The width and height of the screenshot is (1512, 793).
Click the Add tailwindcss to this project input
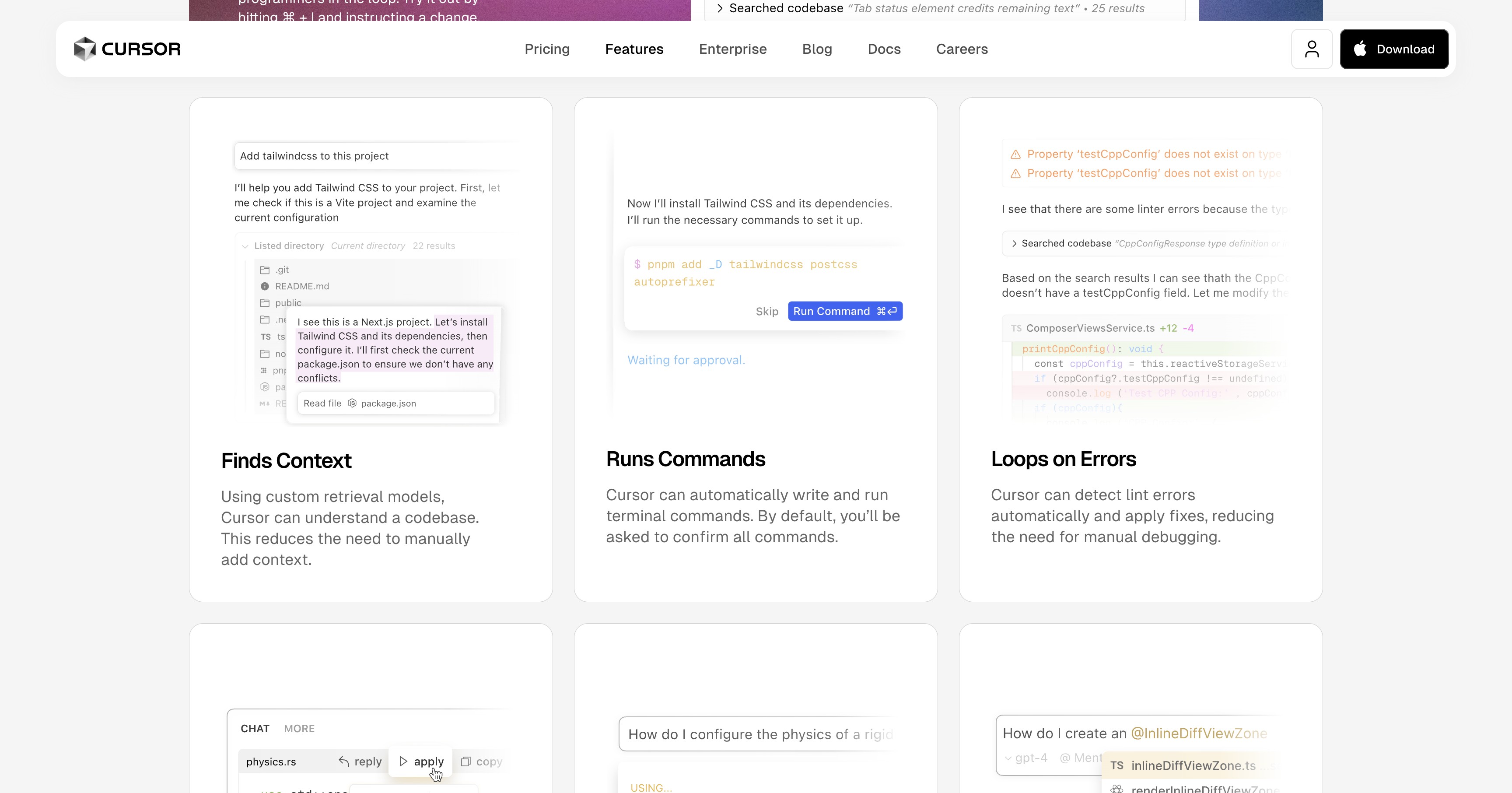point(376,155)
